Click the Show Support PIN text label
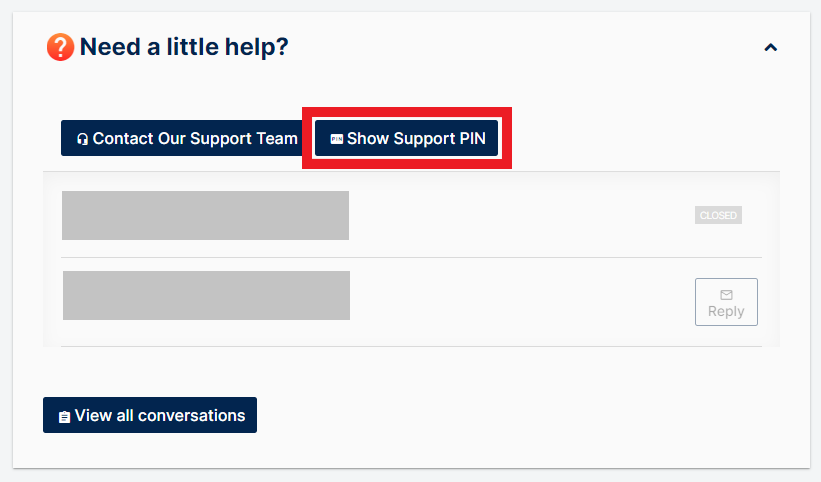Screen dimensions: 821x482 click(416, 139)
